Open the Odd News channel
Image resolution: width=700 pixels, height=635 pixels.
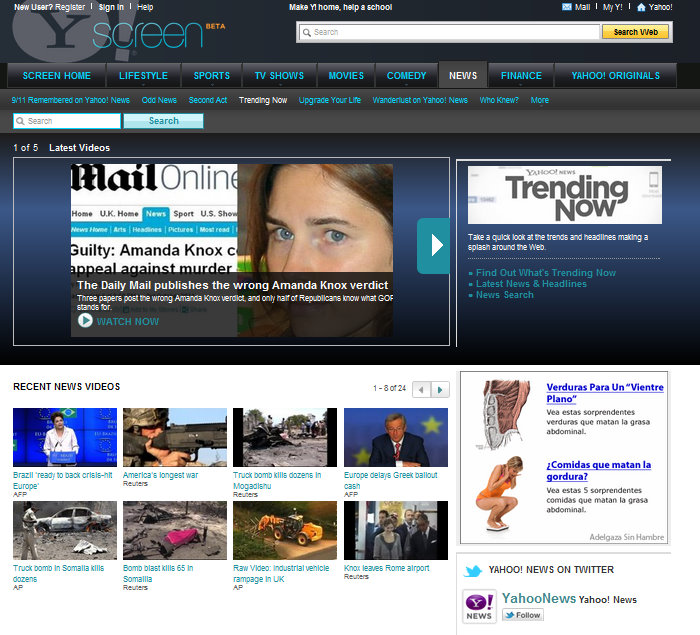pyautogui.click(x=159, y=100)
